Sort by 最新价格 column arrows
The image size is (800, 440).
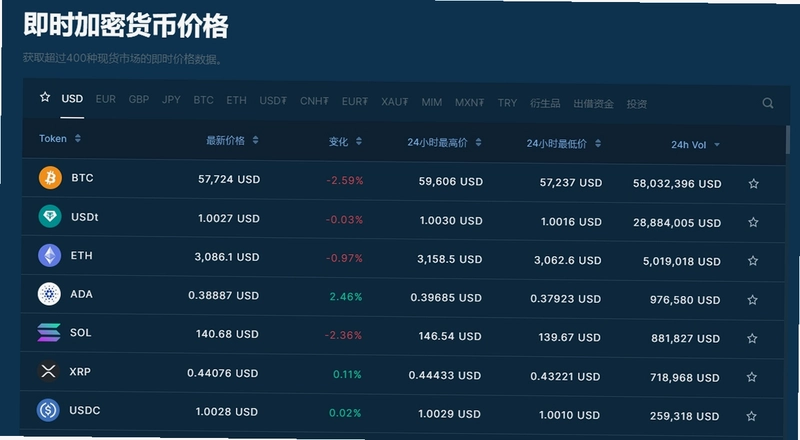coord(256,140)
